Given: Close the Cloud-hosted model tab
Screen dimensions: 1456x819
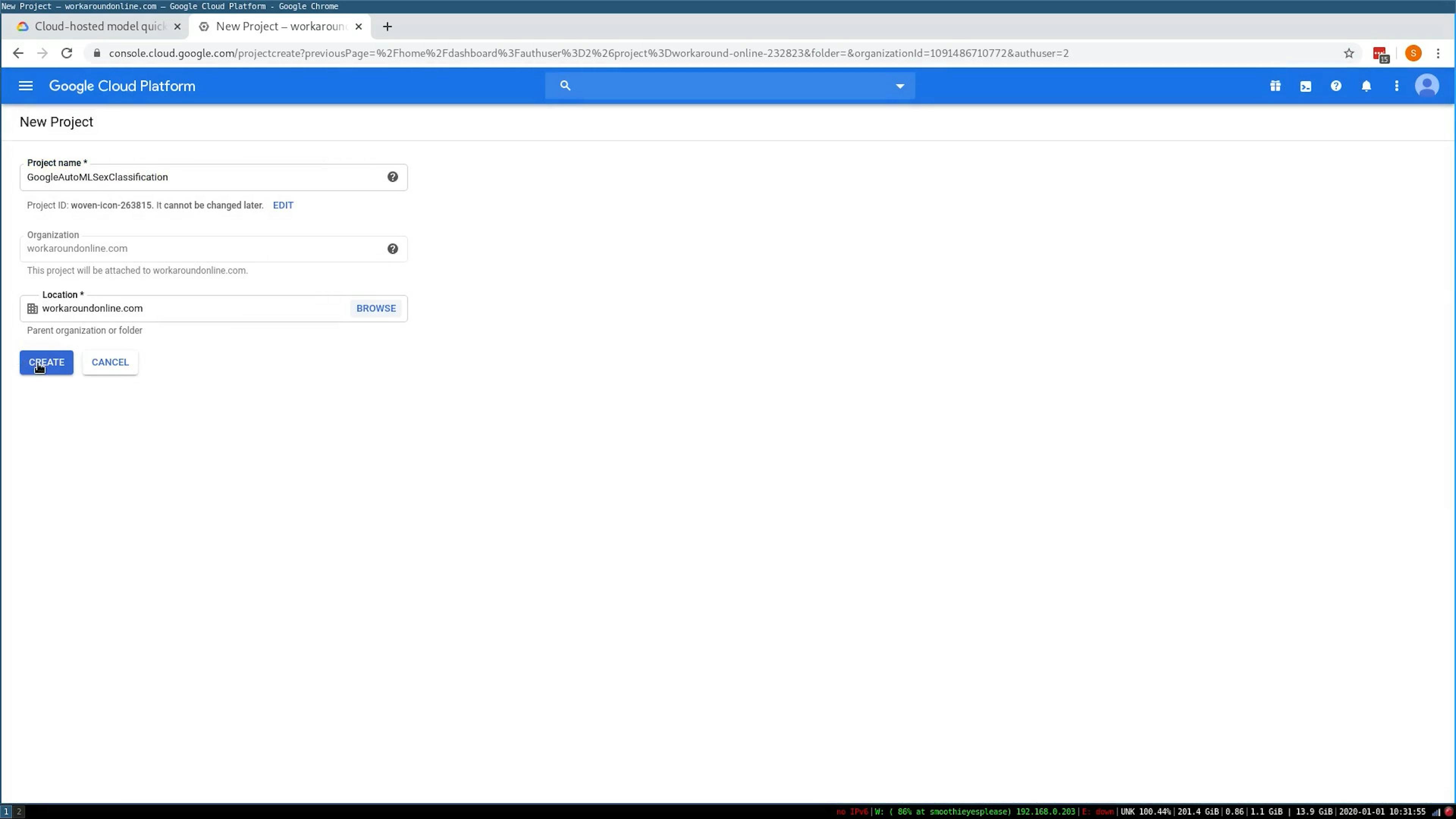Looking at the screenshot, I should 177,27.
